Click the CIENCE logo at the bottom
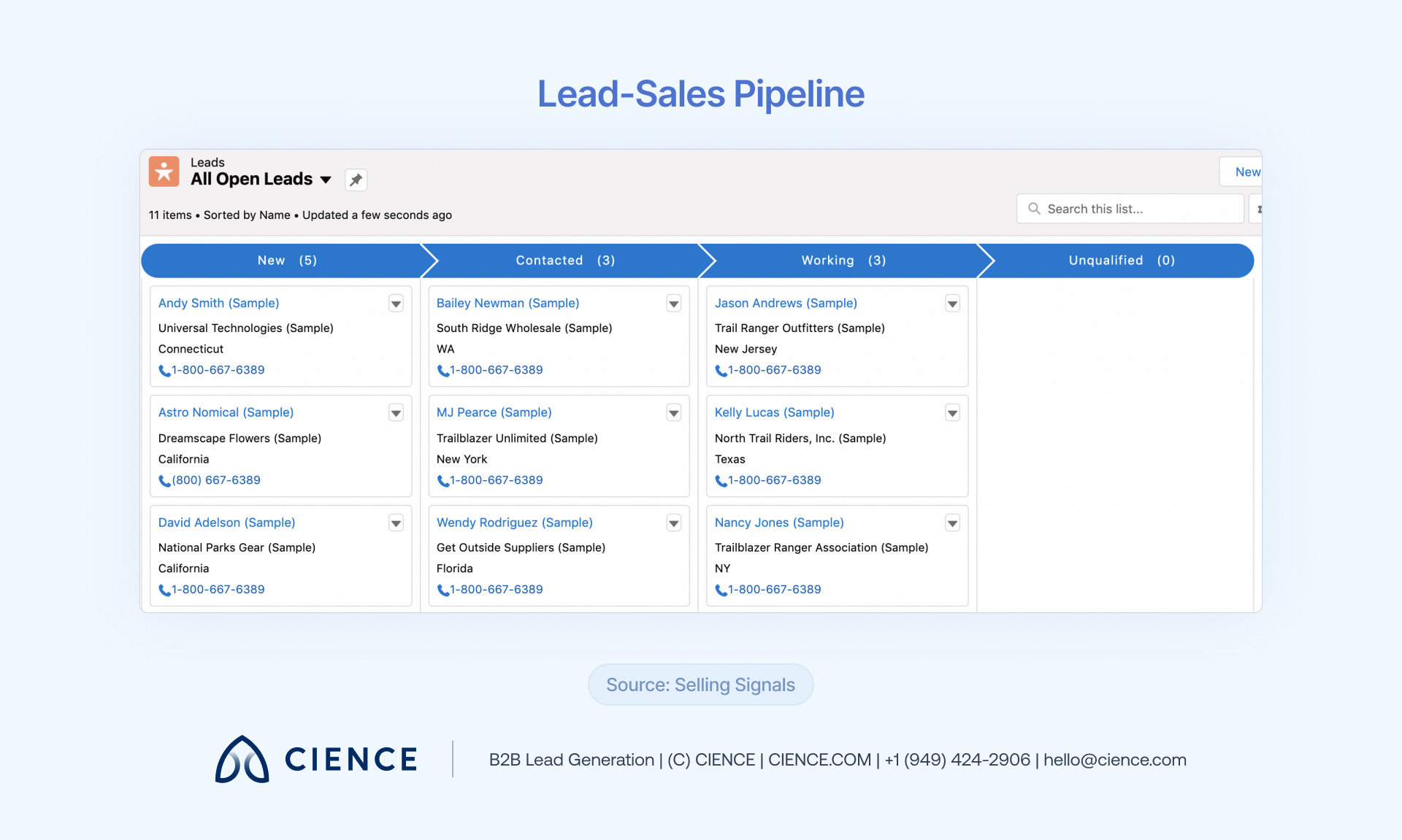 [x=315, y=760]
